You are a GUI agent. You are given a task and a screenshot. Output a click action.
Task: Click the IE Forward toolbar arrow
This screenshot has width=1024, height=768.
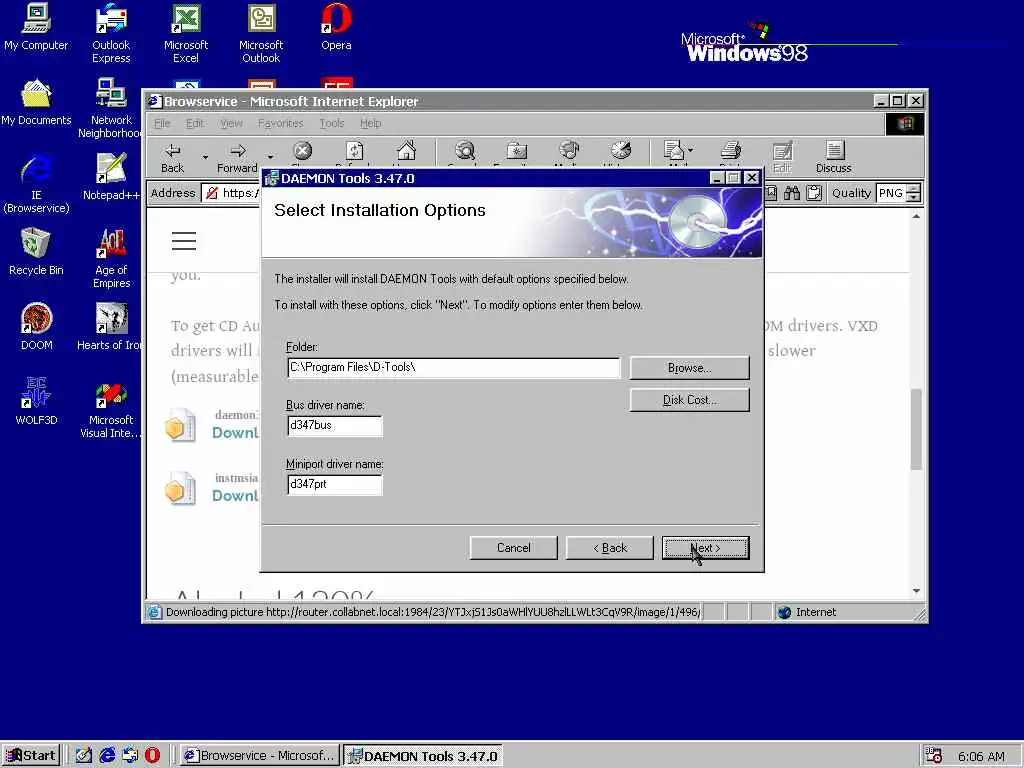pyautogui.click(x=238, y=157)
